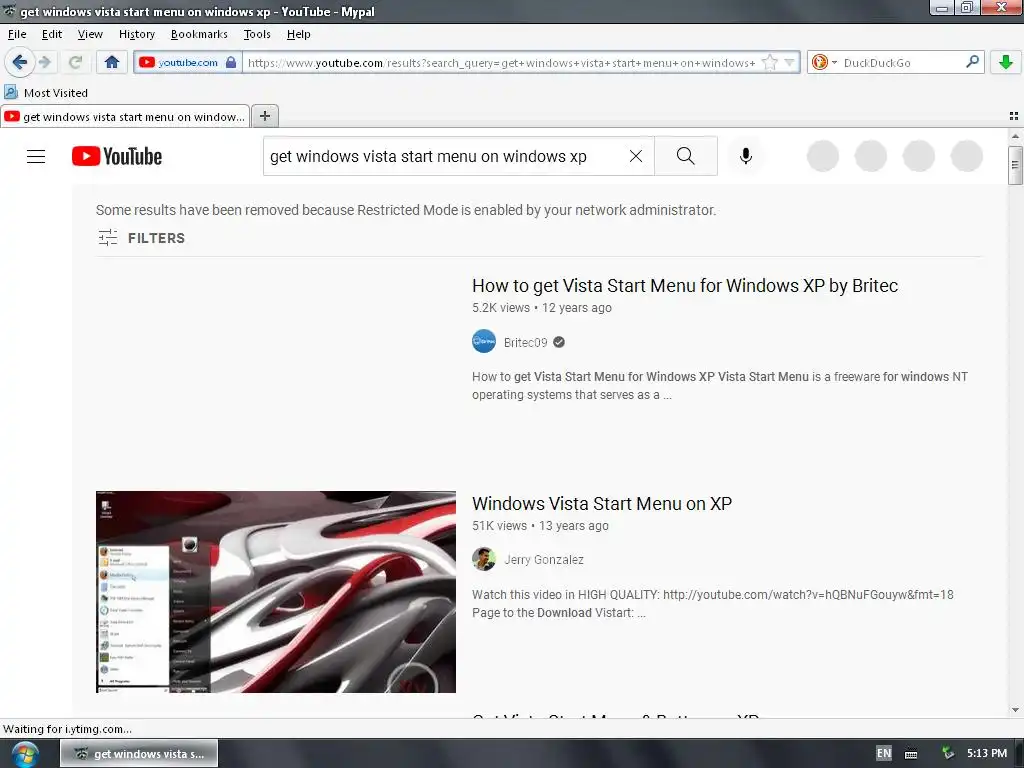Open the Most Visited bookmarks folder
1024x768 pixels.
pyautogui.click(x=46, y=93)
